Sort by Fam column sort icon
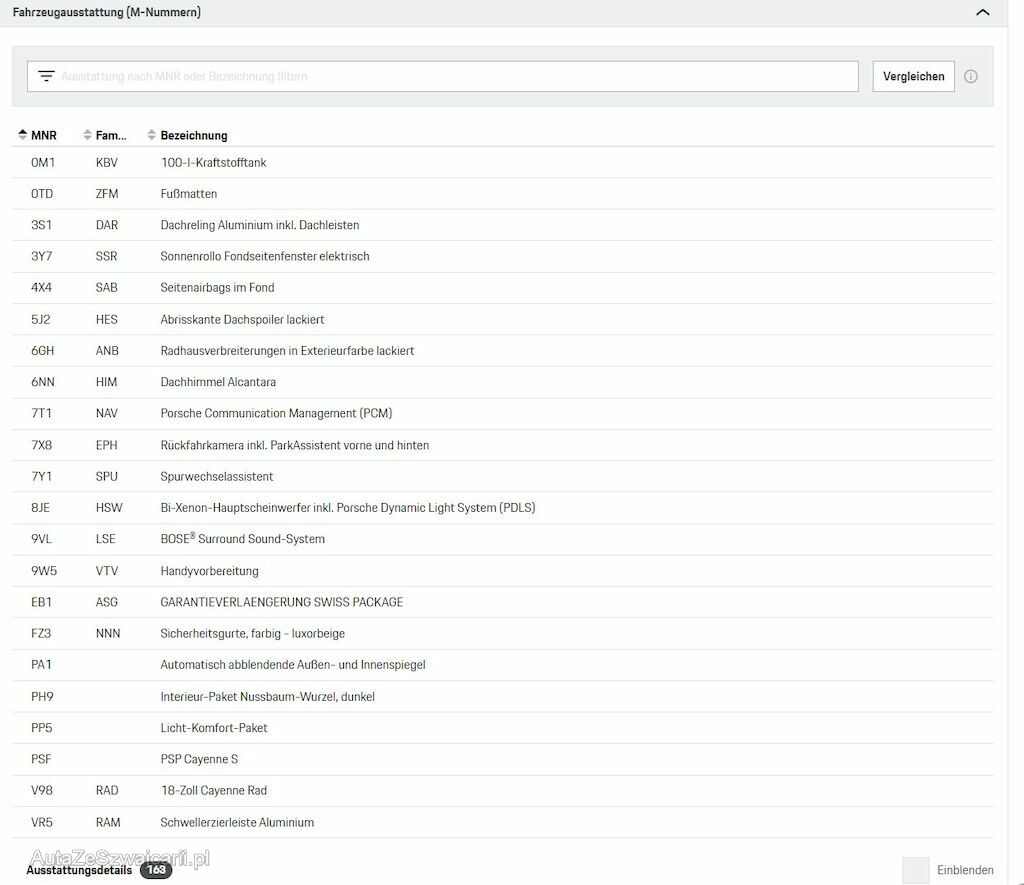Screen dimensions: 1024x885 tap(88, 135)
